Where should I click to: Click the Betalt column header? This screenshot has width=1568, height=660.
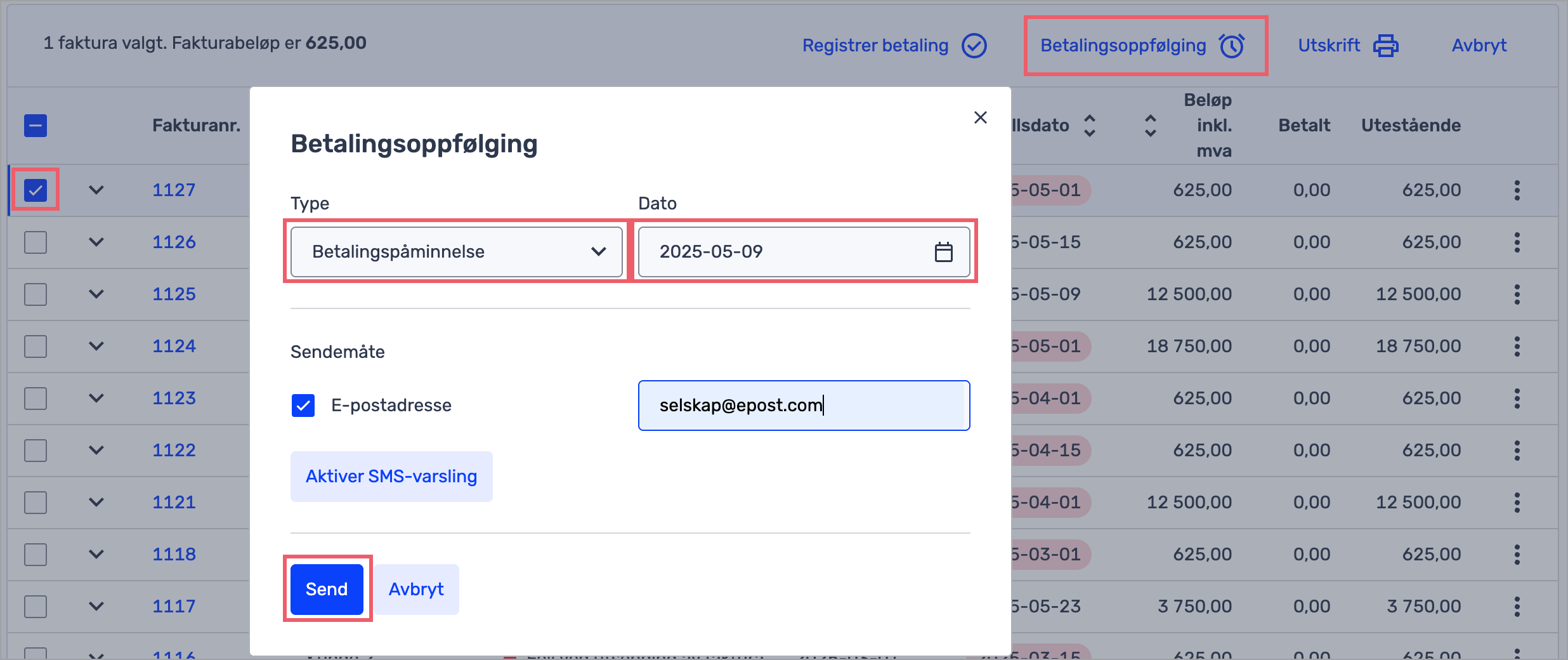[1304, 126]
